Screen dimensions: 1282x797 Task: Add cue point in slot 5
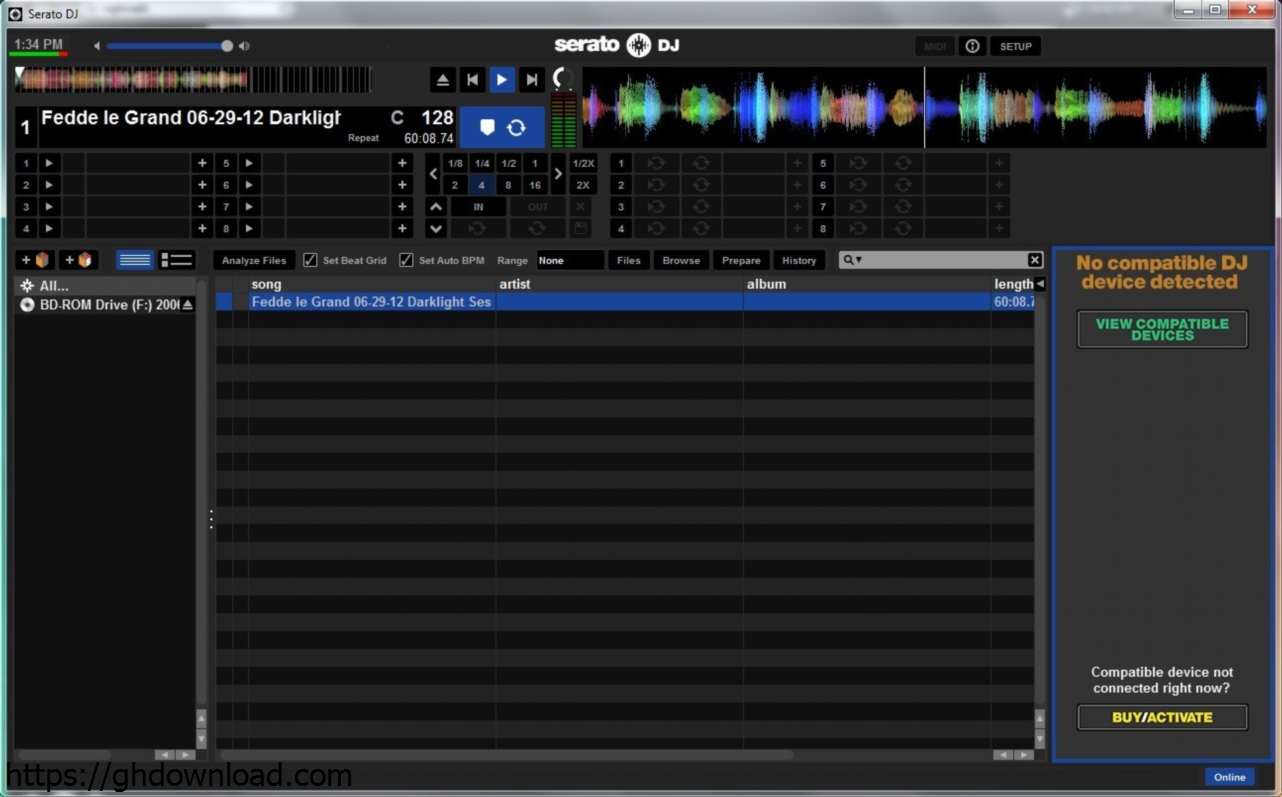click(x=402, y=163)
